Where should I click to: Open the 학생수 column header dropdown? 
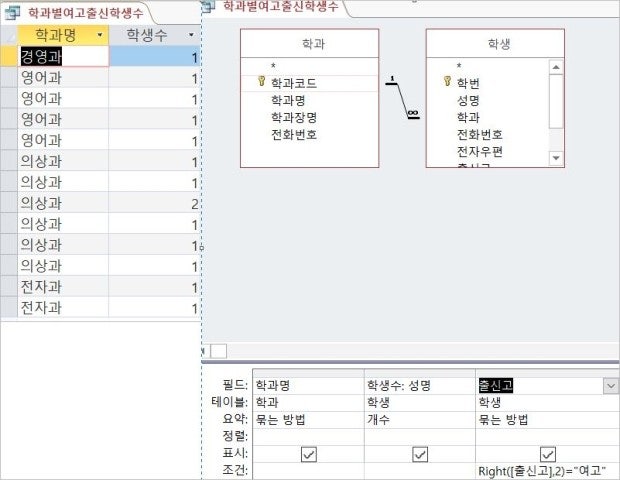pos(191,35)
